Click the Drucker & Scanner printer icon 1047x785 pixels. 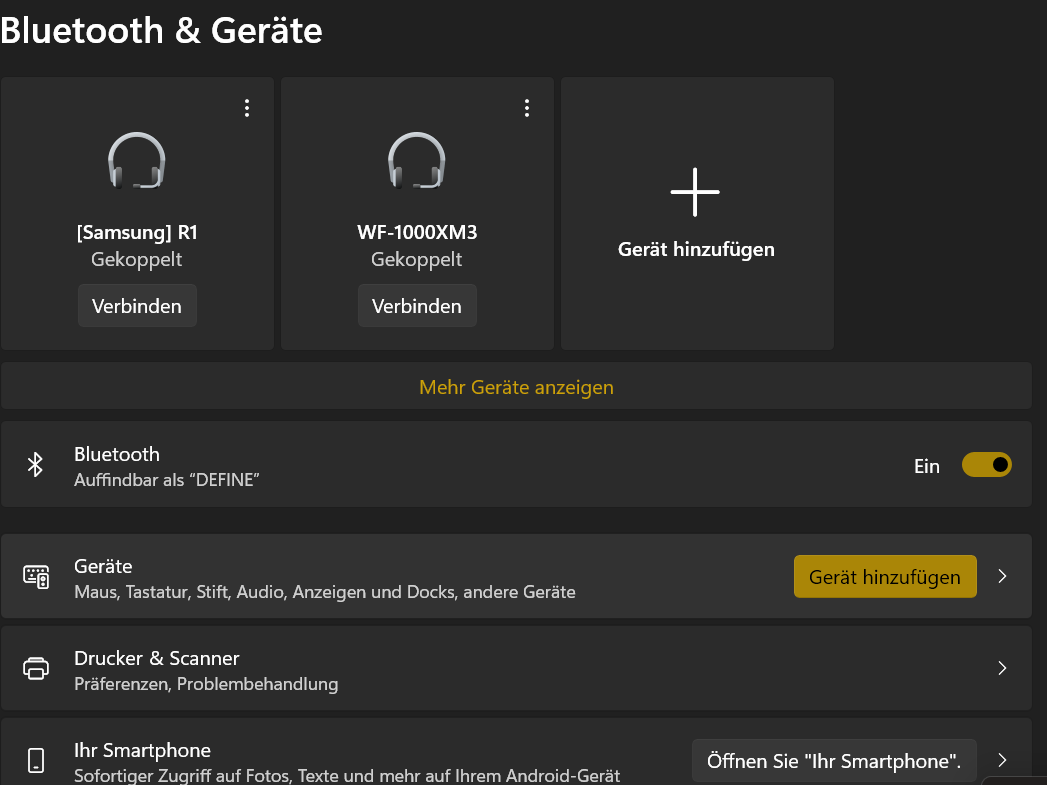36,668
